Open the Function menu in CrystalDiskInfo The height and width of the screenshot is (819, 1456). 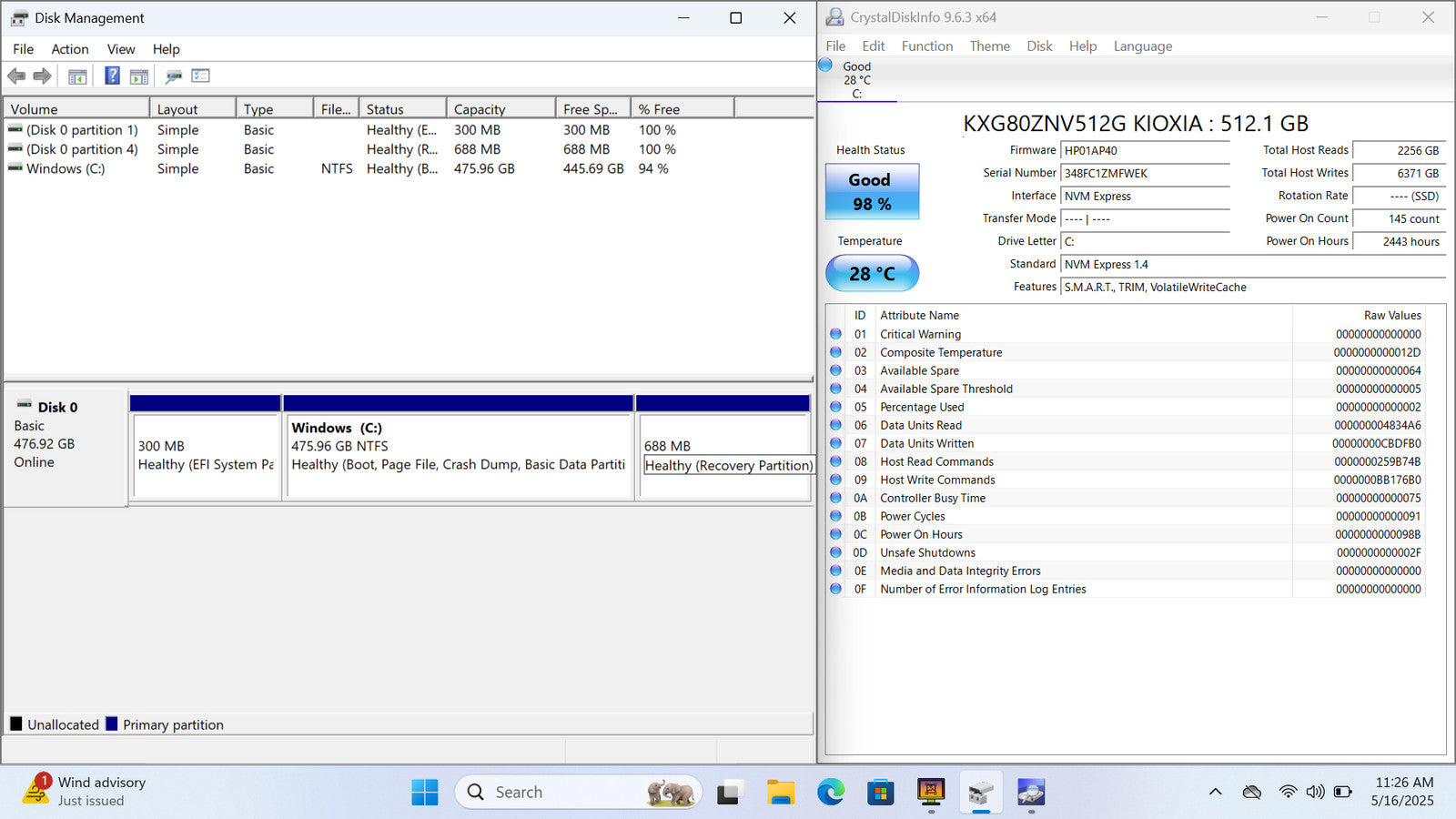pos(926,46)
